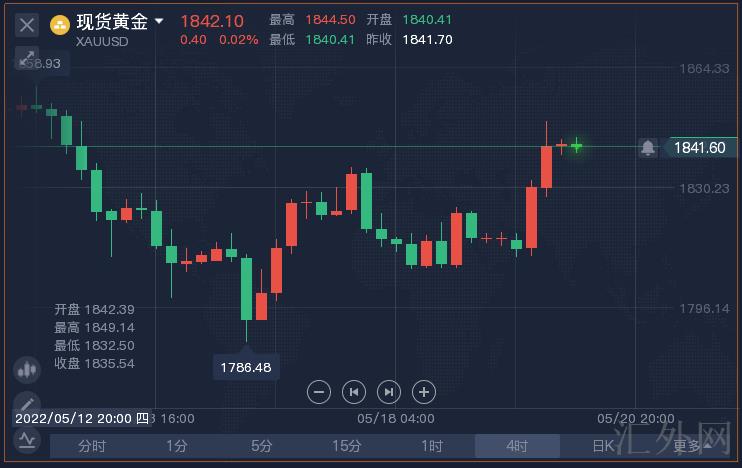Choose the 1时 timeframe tab

click(432, 446)
